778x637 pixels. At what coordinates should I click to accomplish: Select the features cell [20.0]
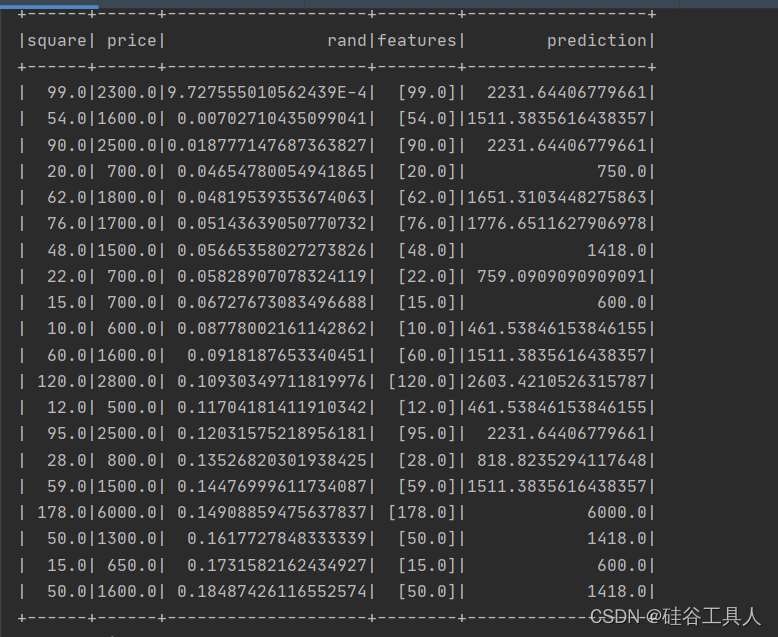point(427,171)
